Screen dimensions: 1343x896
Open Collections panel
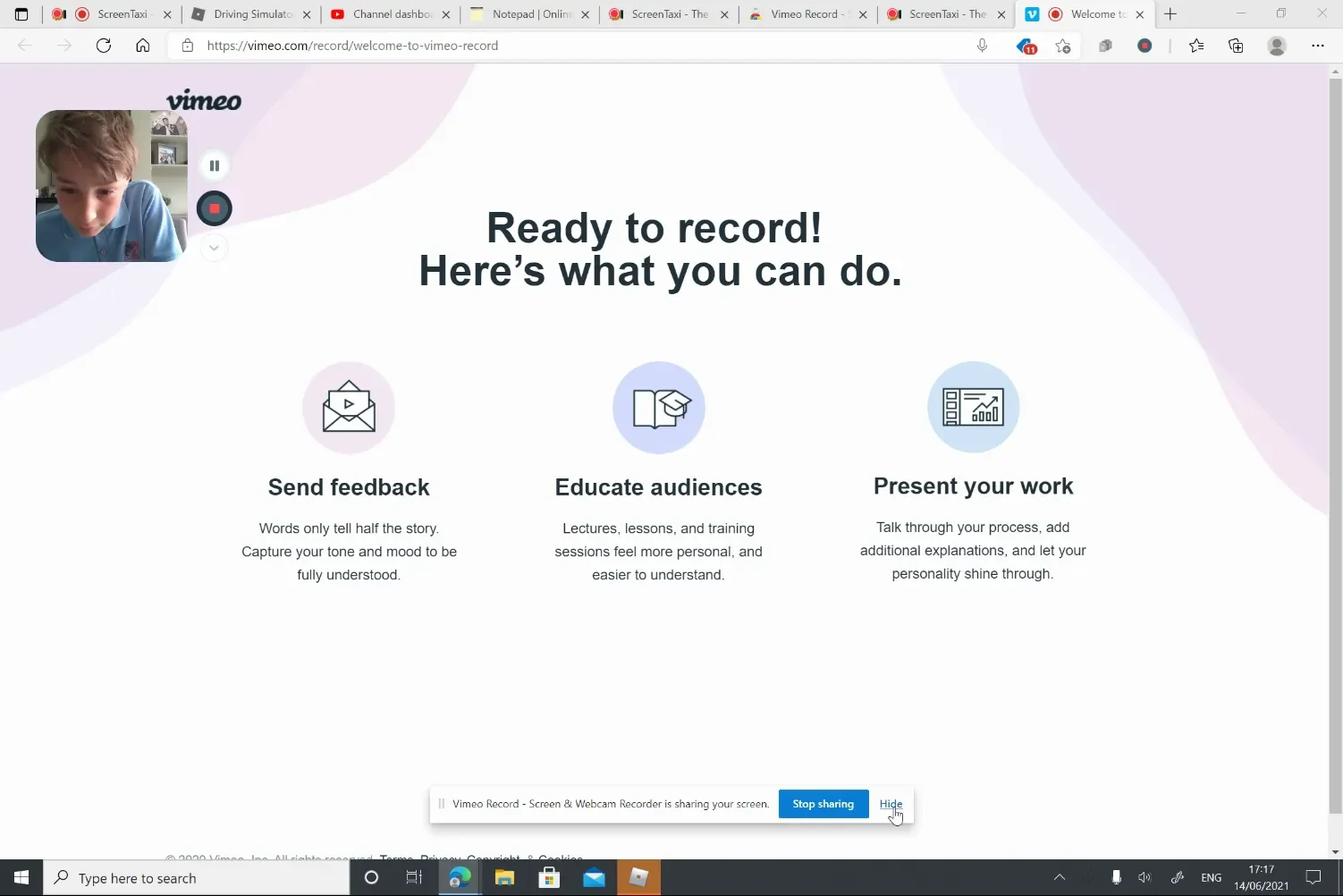point(1236,46)
